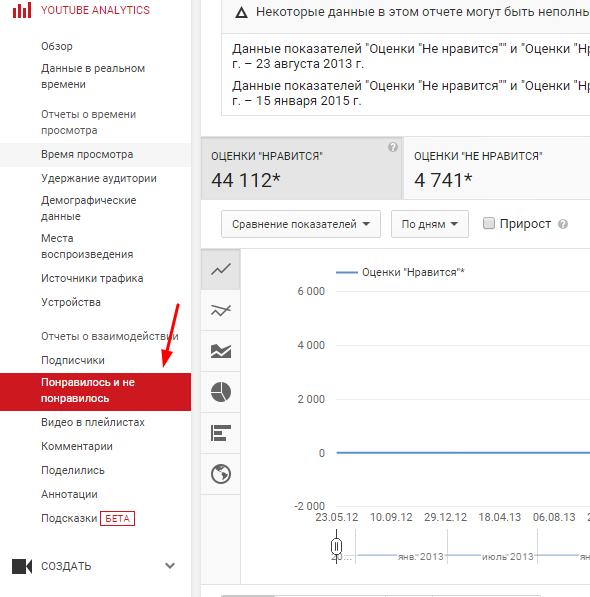Select Время просмотра menu item

pyautogui.click(x=95, y=155)
